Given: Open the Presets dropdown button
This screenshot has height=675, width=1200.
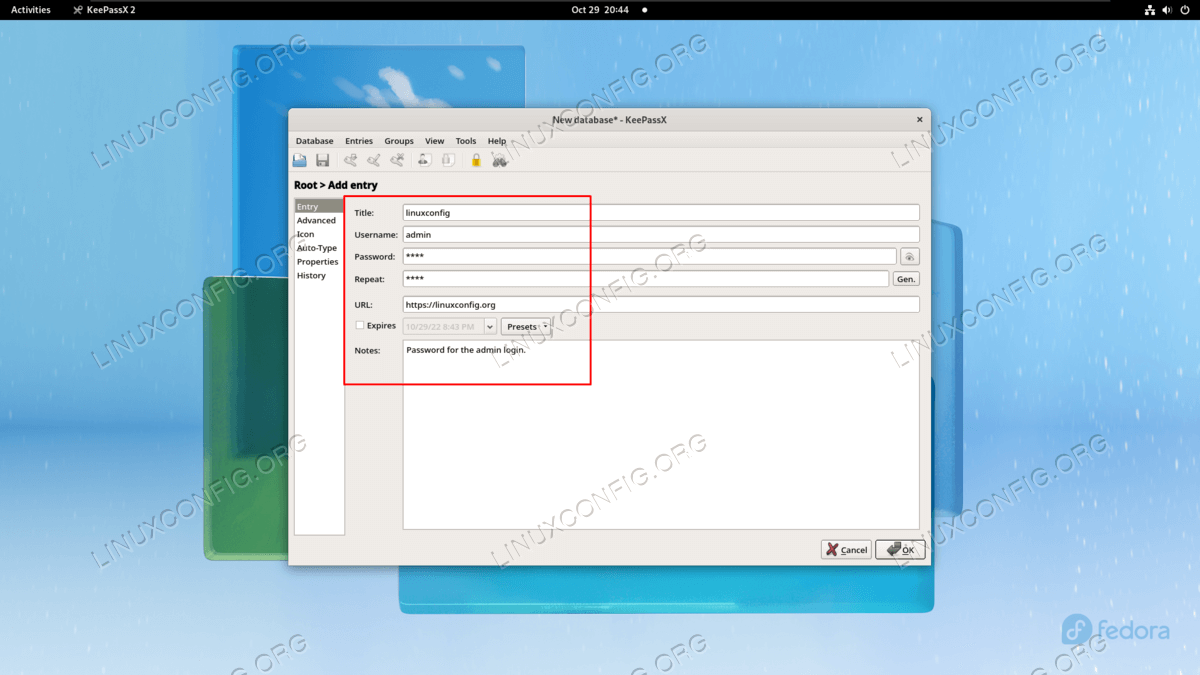Looking at the screenshot, I should pyautogui.click(x=526, y=327).
